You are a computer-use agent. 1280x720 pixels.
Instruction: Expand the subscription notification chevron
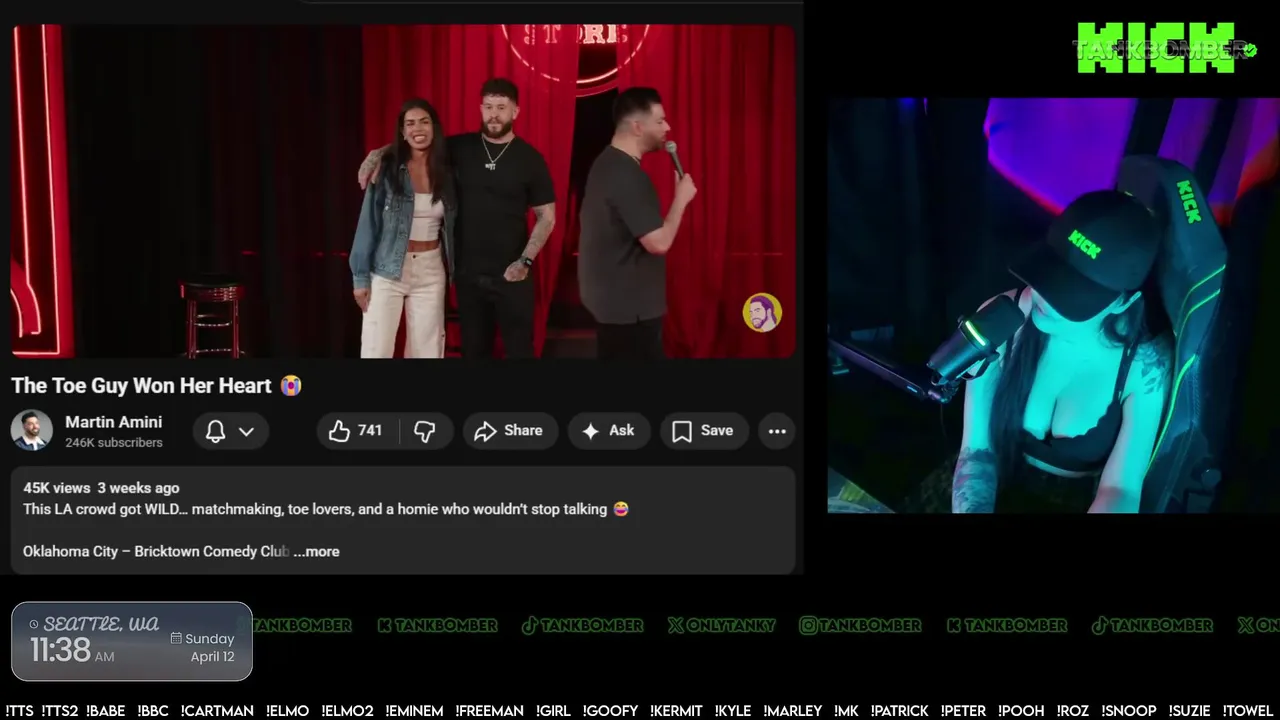coord(246,431)
